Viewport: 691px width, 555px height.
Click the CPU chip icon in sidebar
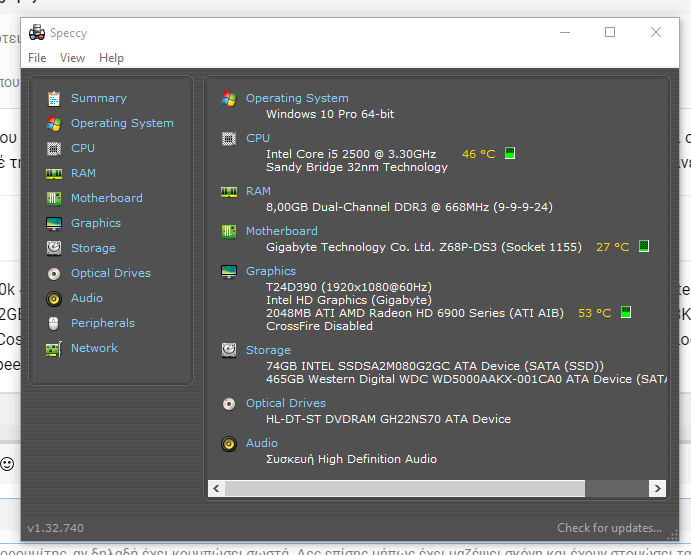(x=54, y=148)
